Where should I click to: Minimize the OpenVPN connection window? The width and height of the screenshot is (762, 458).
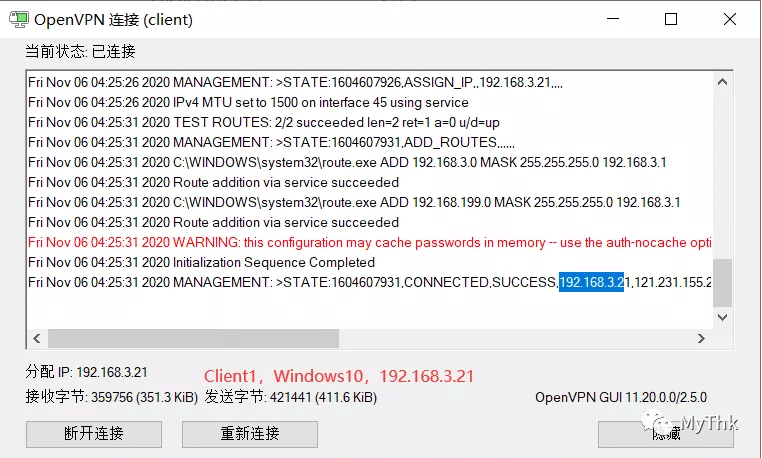pos(613,19)
